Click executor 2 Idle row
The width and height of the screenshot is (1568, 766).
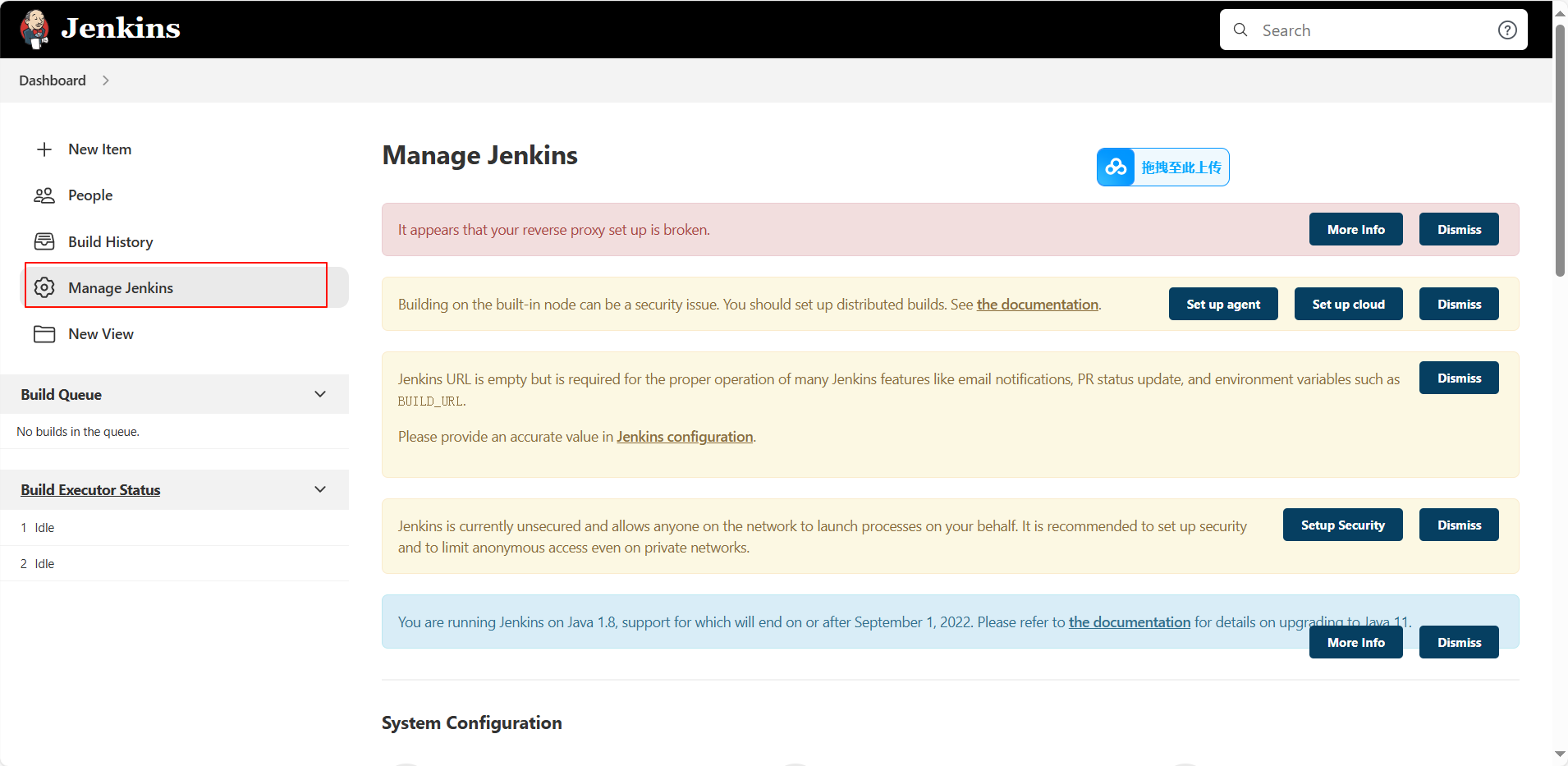pyautogui.click(x=174, y=564)
